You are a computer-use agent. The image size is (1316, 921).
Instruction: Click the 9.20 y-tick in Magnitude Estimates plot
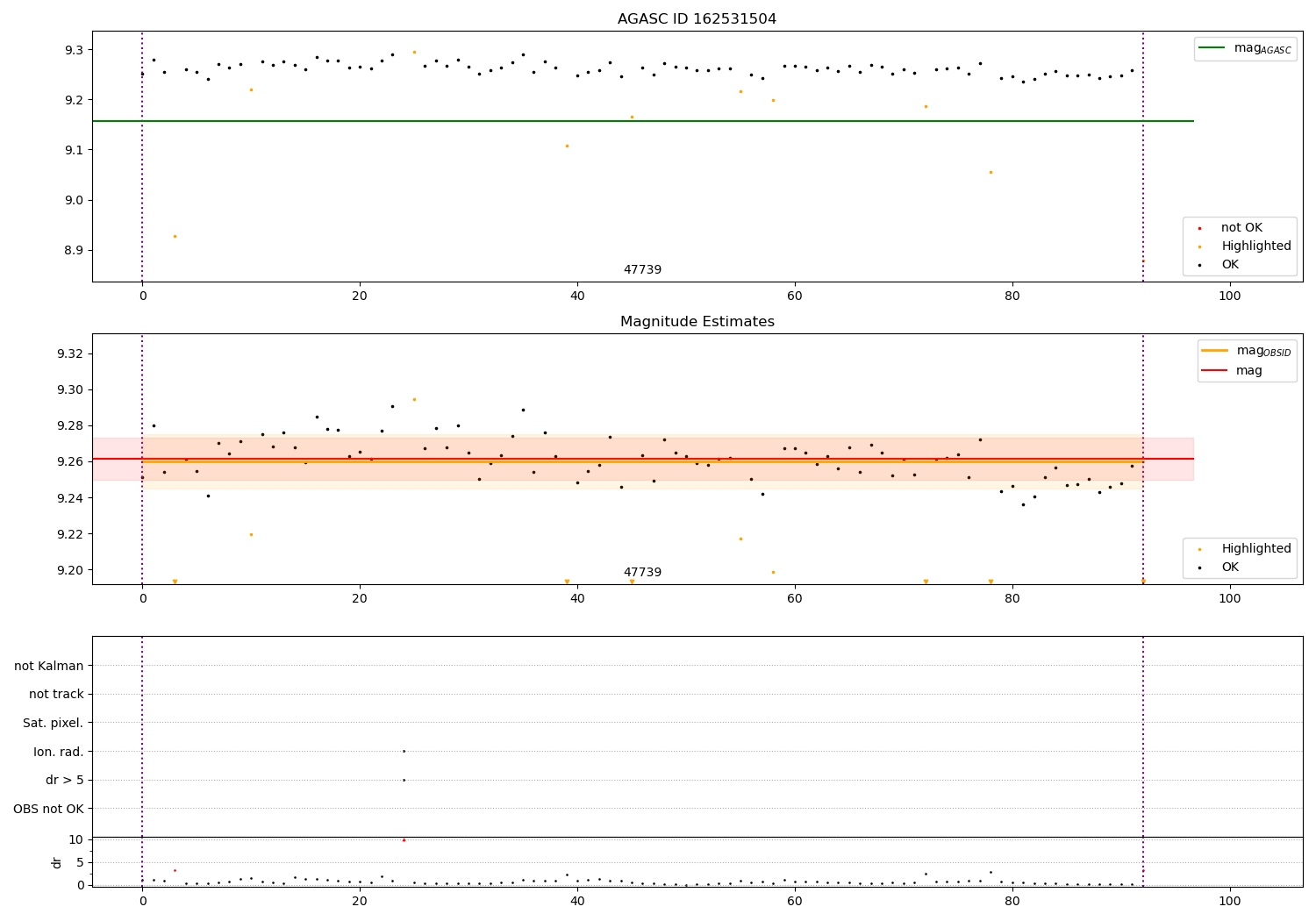pyautogui.click(x=69, y=570)
